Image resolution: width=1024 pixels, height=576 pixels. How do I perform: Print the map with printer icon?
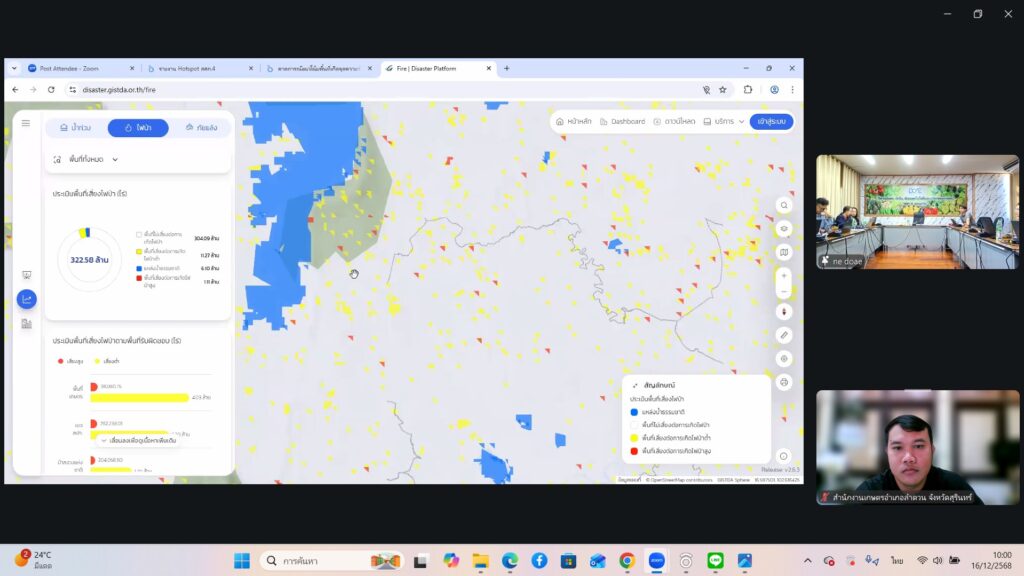784,382
